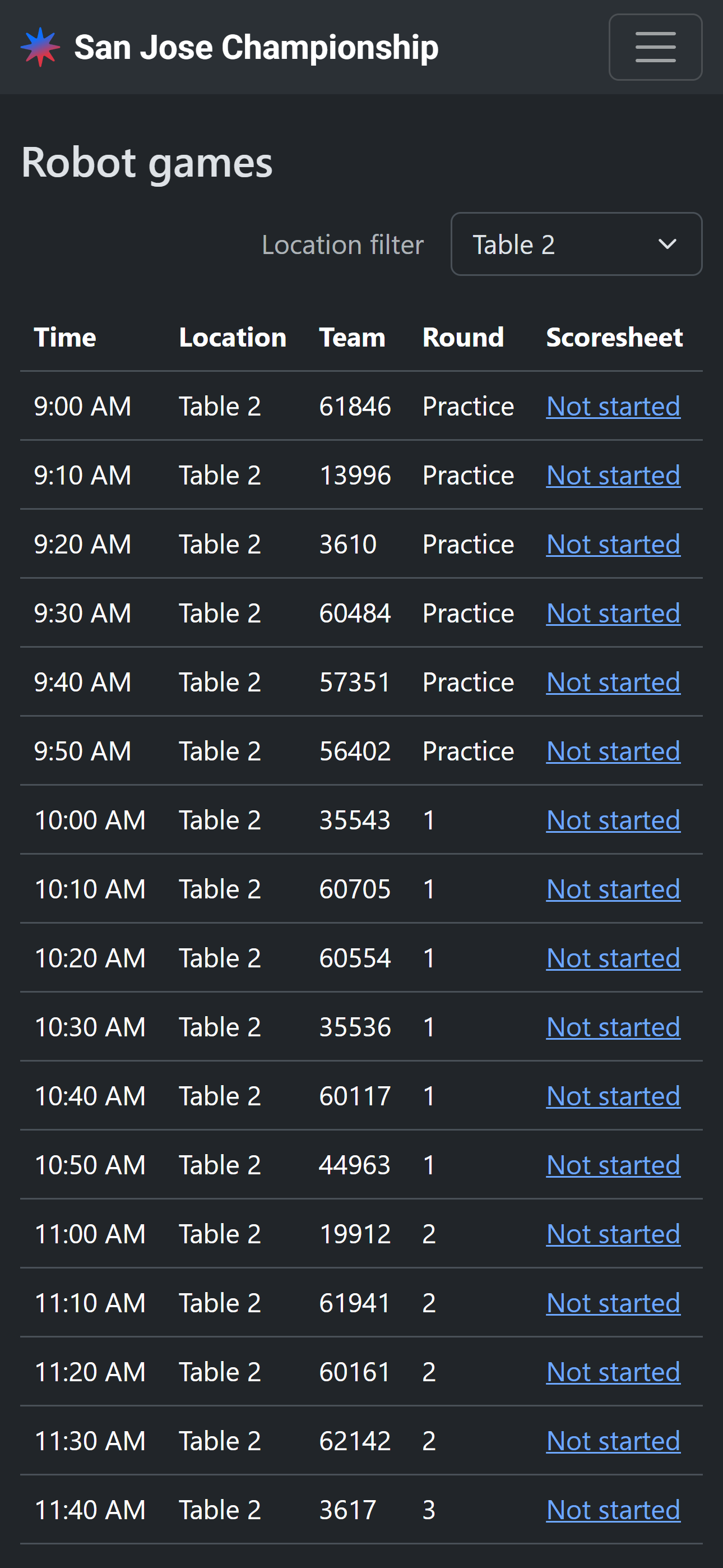Open scoresheet for team 35536
Image resolution: width=723 pixels, height=1568 pixels.
(613, 1027)
